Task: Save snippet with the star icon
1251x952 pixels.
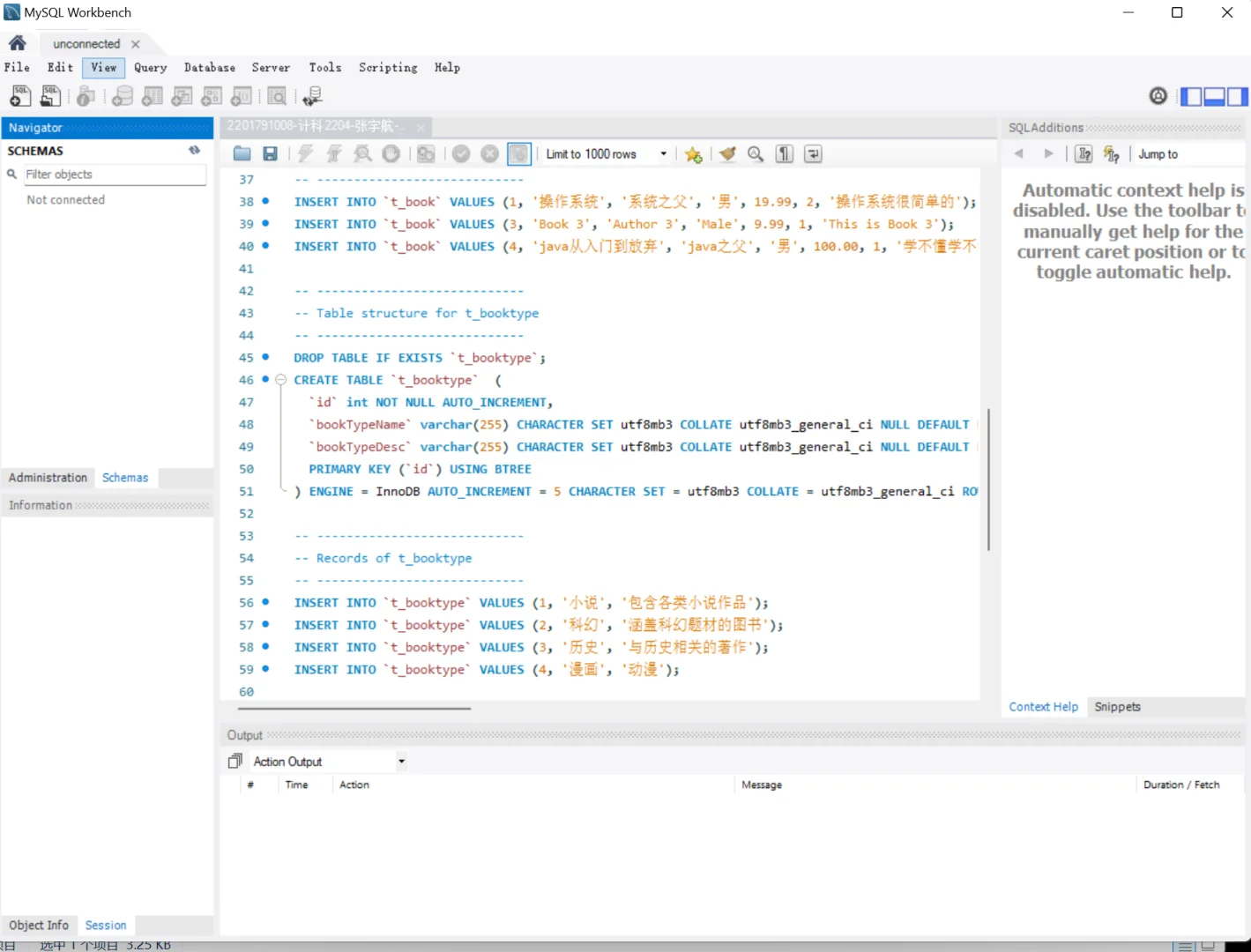Action: coord(694,154)
